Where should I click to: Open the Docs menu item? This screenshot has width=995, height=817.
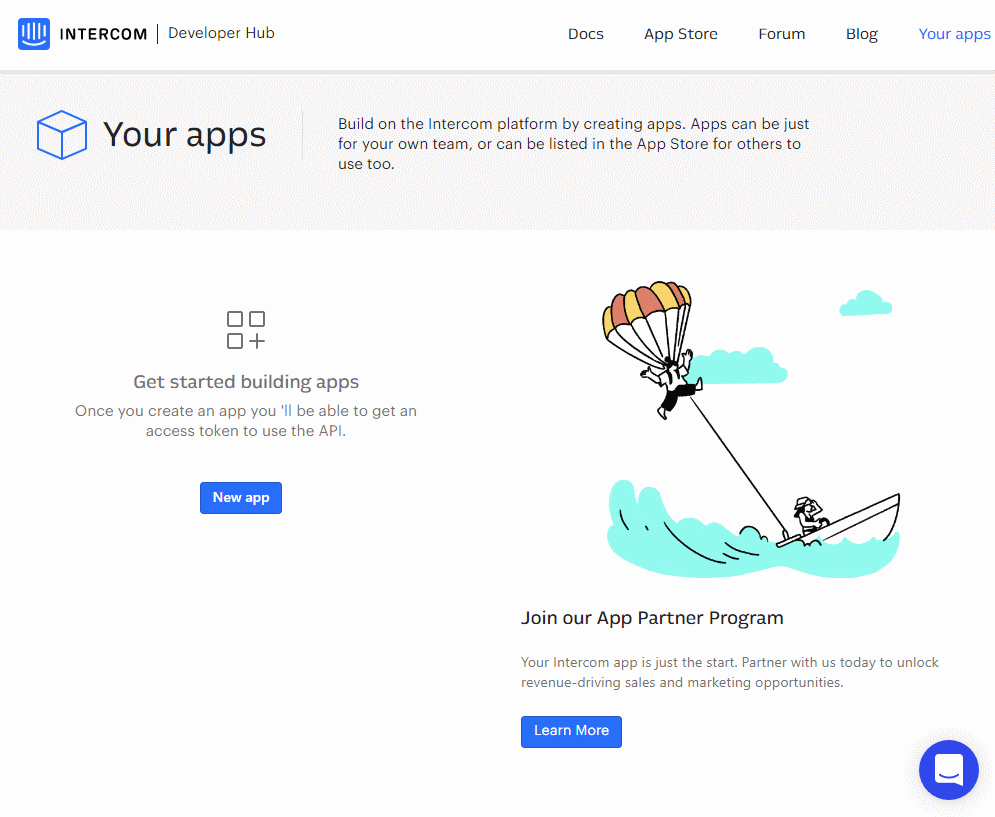click(585, 34)
